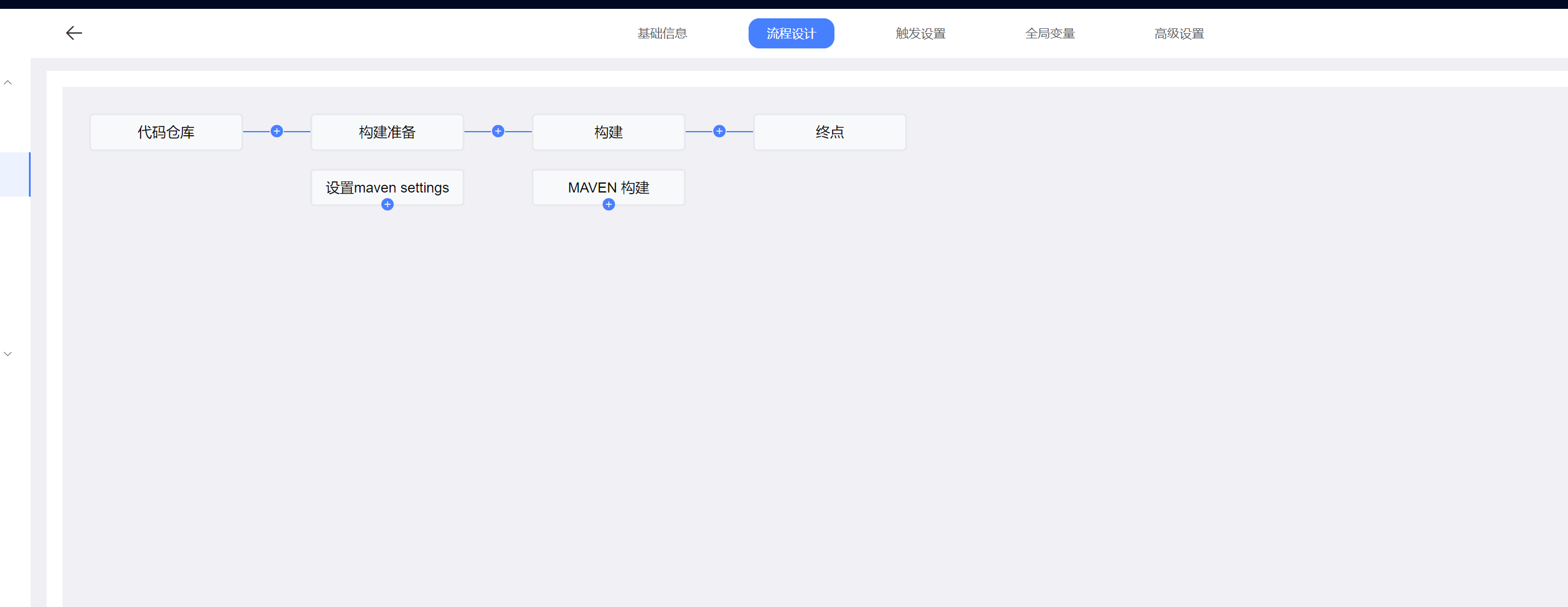1568x607 pixels.
Task: Add stage between 构建准备 and 构建
Action: point(498,132)
